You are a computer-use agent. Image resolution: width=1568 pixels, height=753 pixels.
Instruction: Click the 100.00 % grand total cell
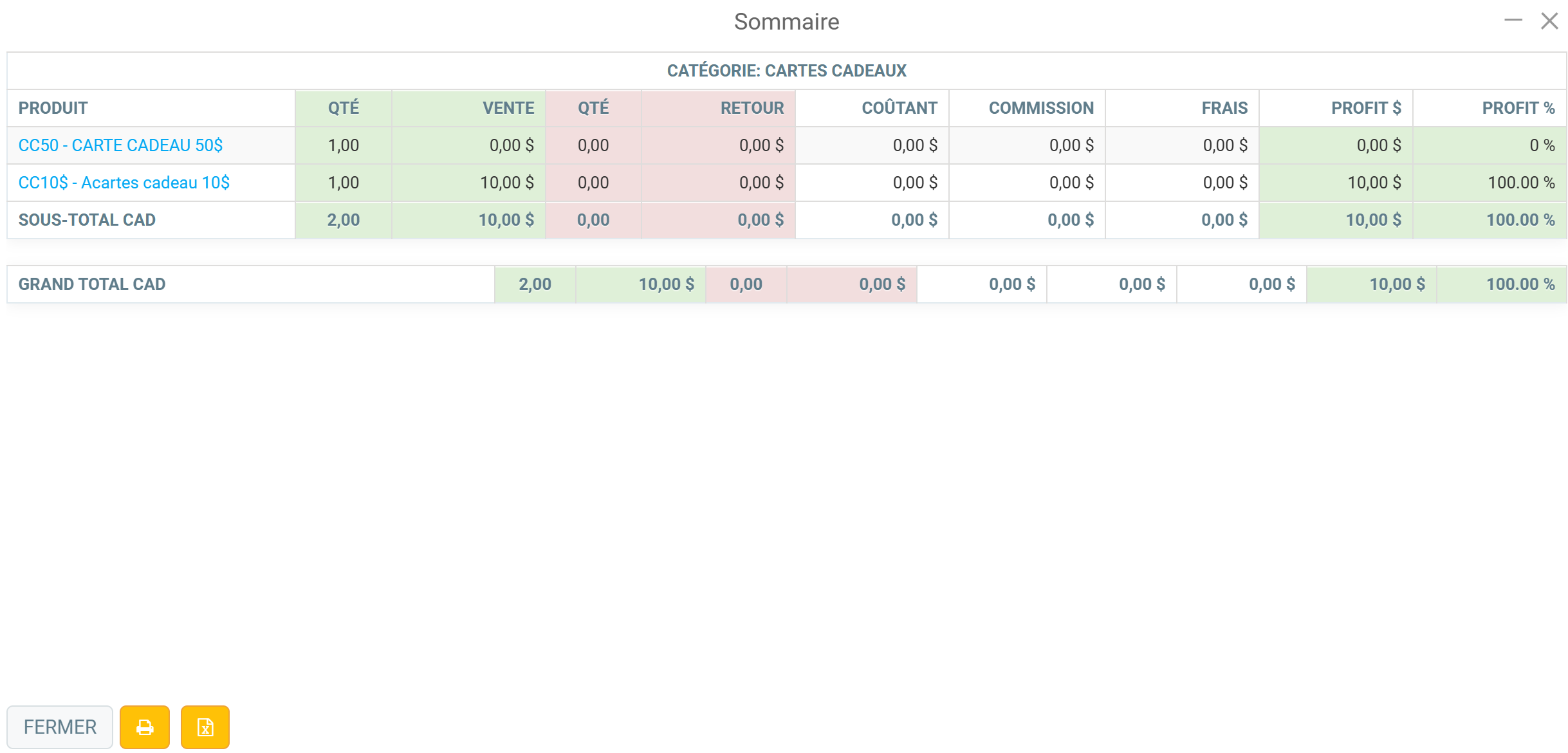[1520, 284]
